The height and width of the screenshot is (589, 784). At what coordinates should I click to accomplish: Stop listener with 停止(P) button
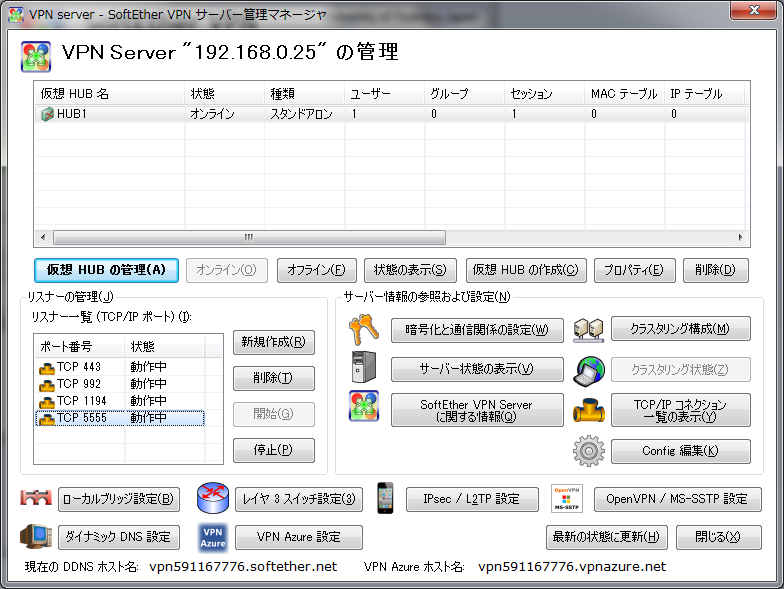[274, 450]
